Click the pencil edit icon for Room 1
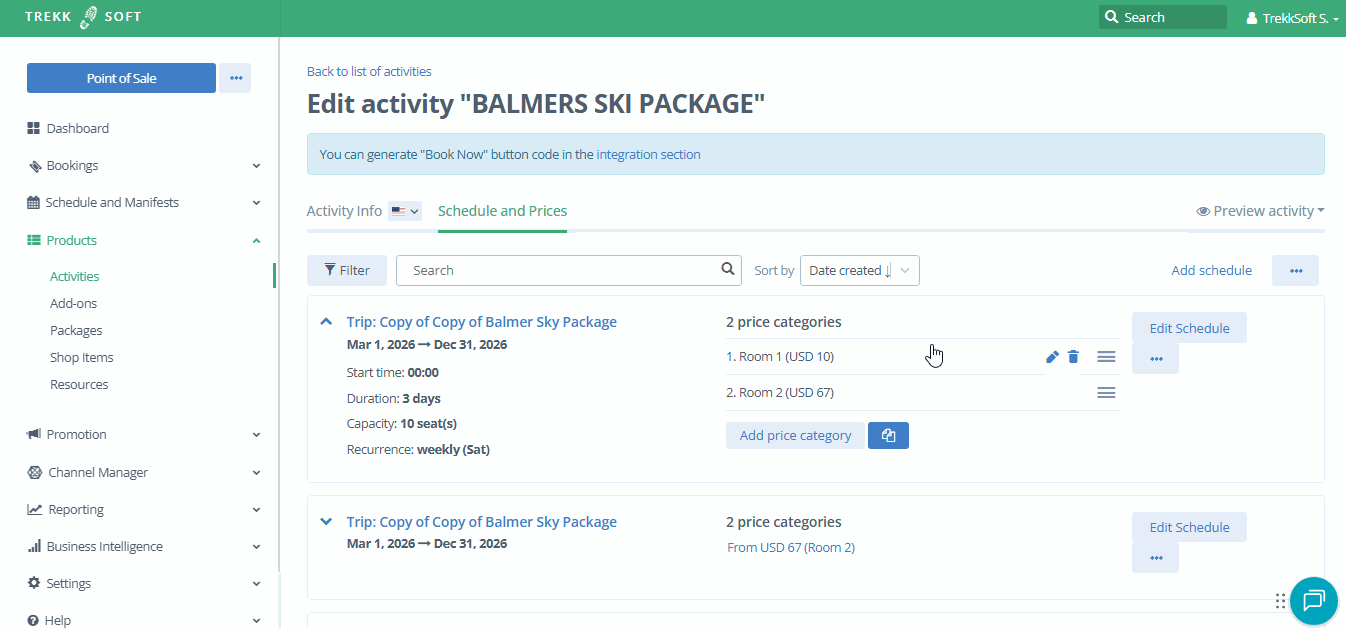The image size is (1346, 628). tap(1052, 357)
